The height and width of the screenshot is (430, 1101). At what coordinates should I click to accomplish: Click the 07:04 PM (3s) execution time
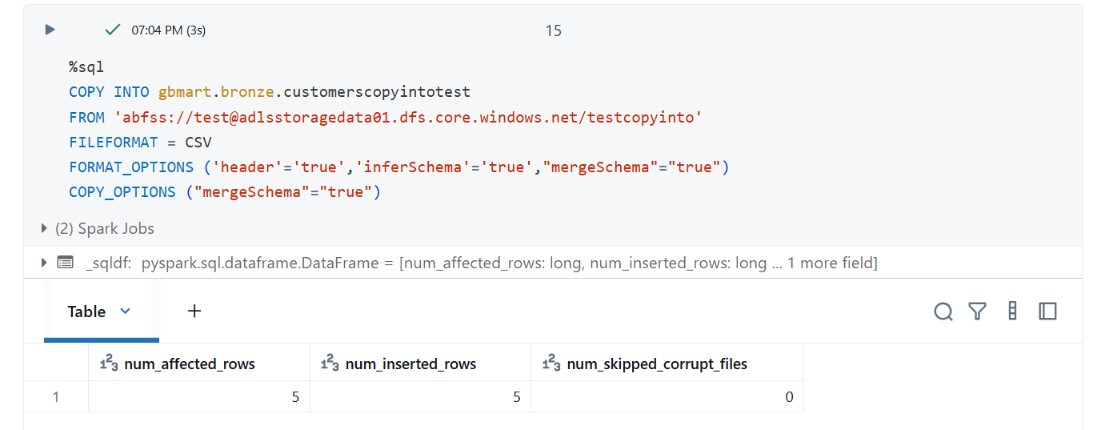tap(169, 30)
